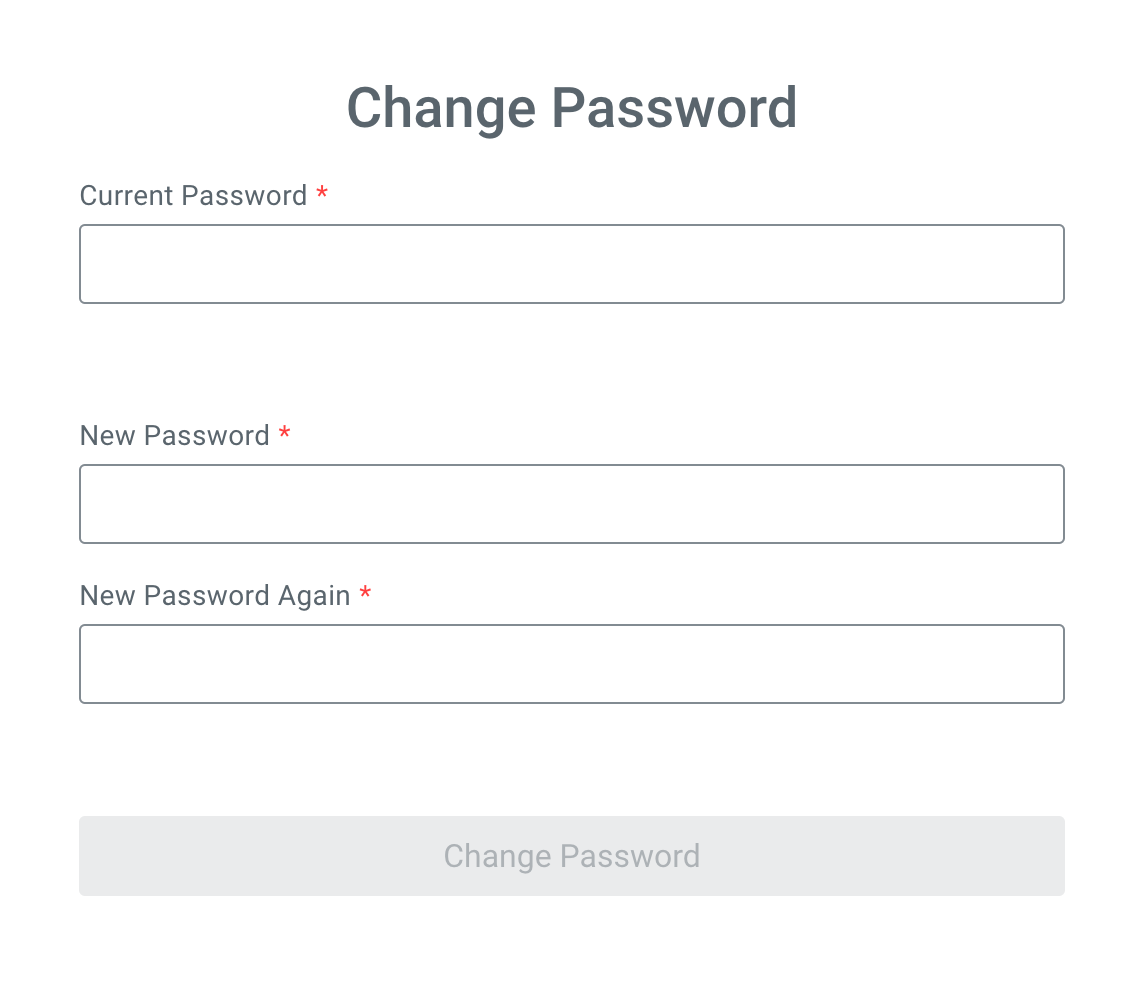Focus the New Password text box
Viewport: 1138px width, 1000px height.
tap(571, 504)
